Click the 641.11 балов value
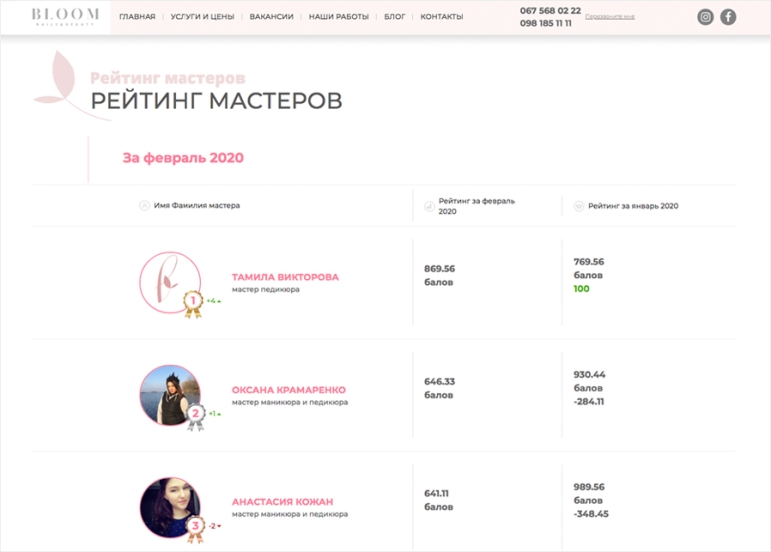771x552 pixels. click(439, 500)
